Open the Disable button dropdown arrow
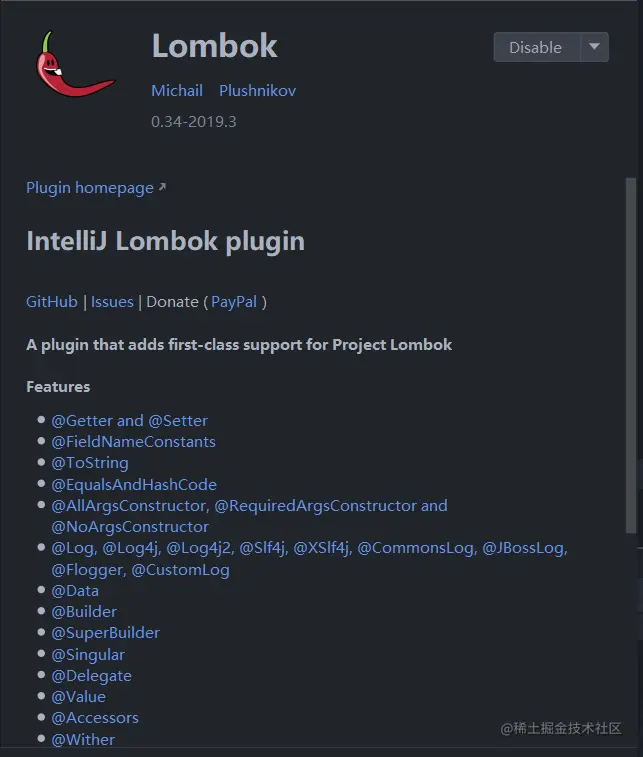This screenshot has width=643, height=757. (x=595, y=47)
